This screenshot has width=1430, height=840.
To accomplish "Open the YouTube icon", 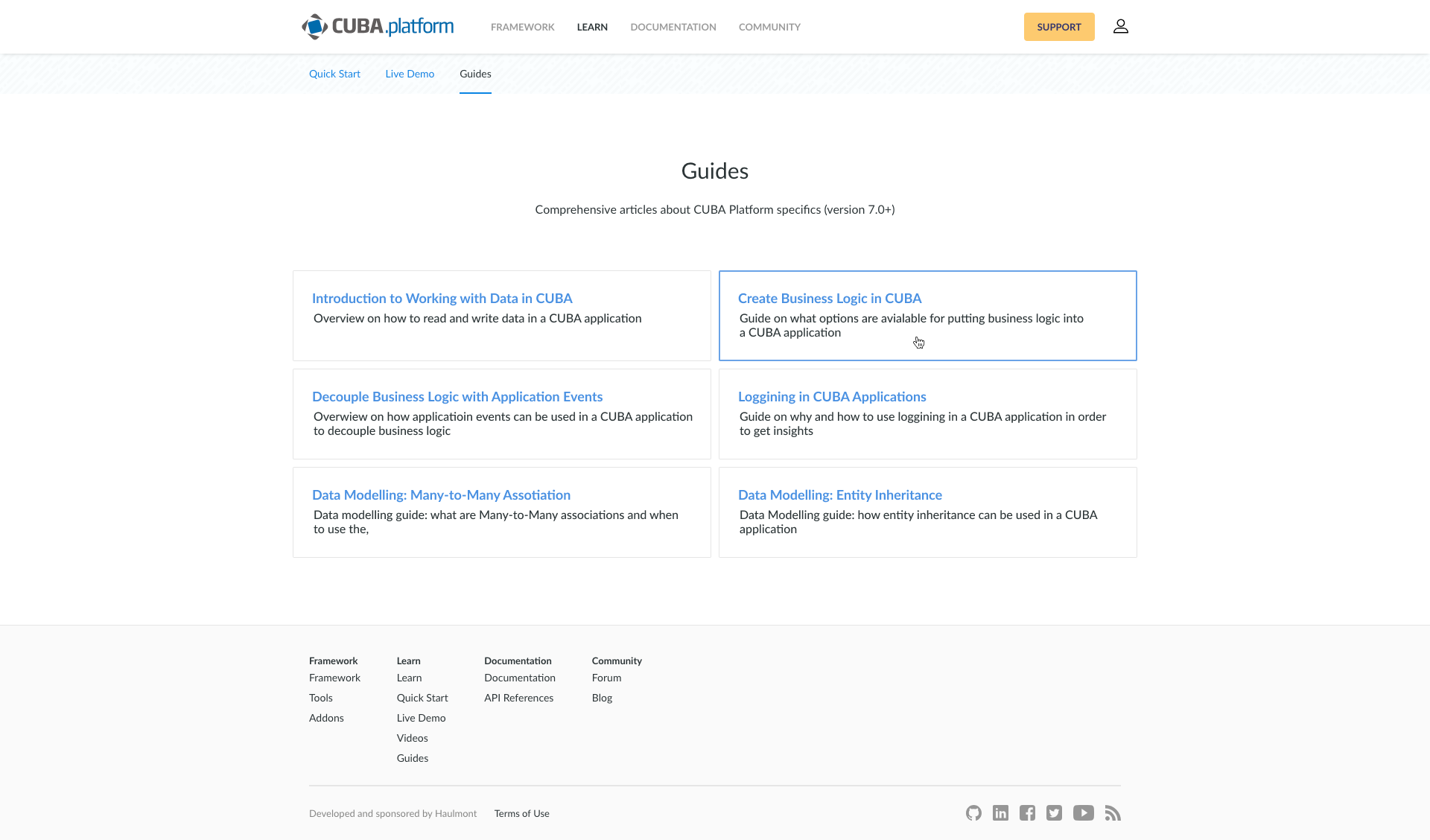I will pyautogui.click(x=1084, y=813).
